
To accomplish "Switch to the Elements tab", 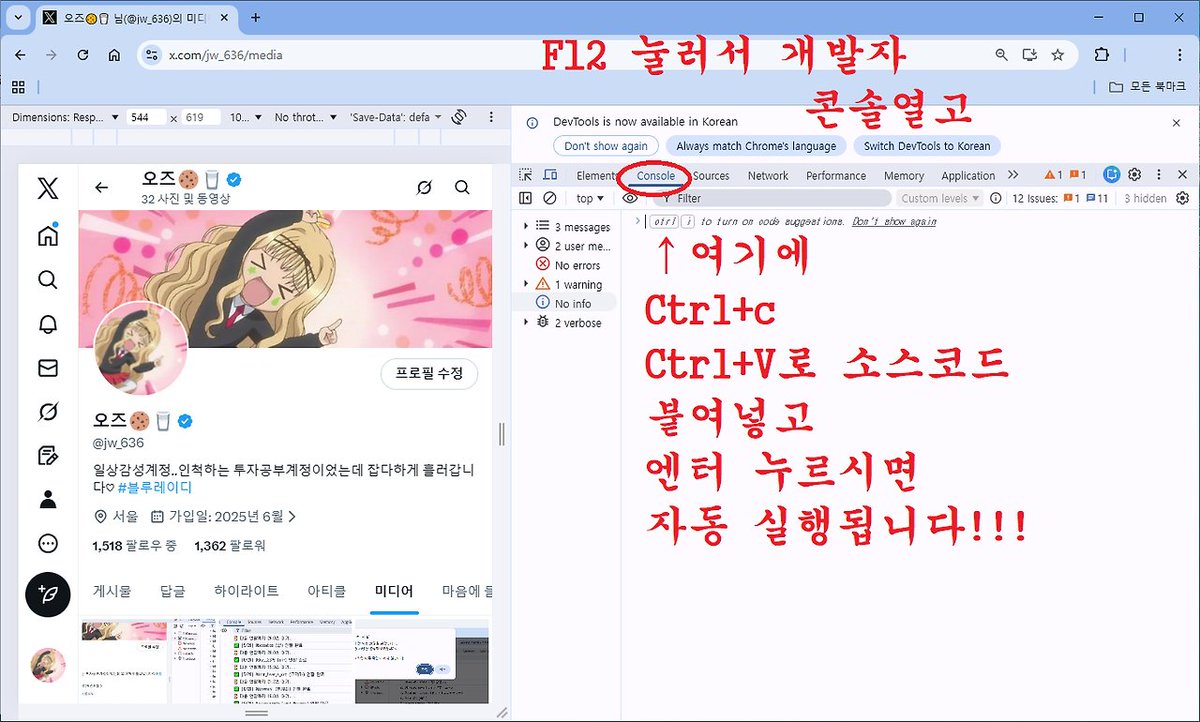I will click(x=595, y=176).
